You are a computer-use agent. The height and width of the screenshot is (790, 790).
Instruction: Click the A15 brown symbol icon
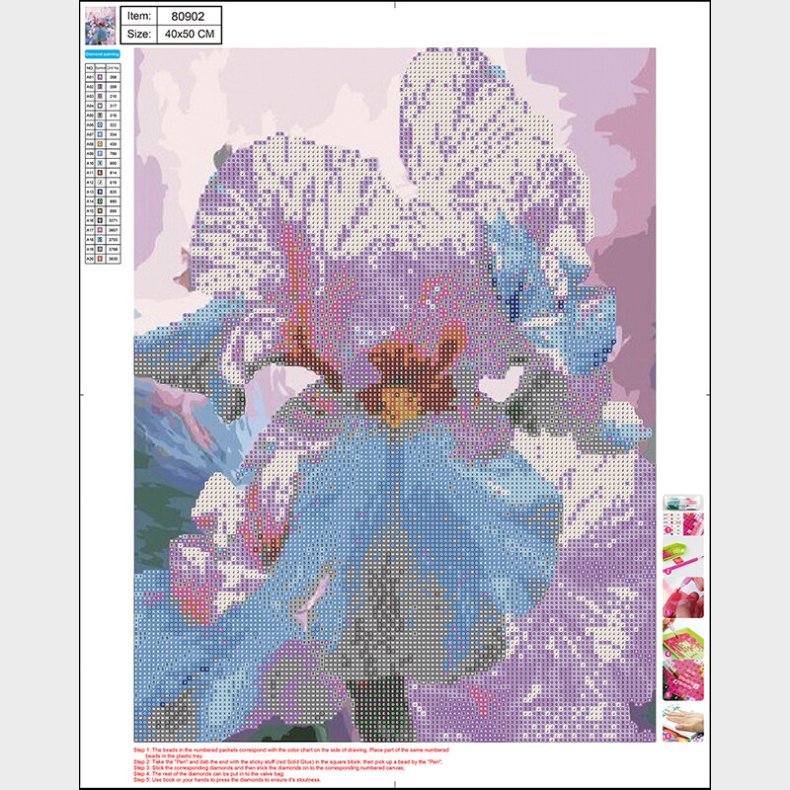click(100, 211)
